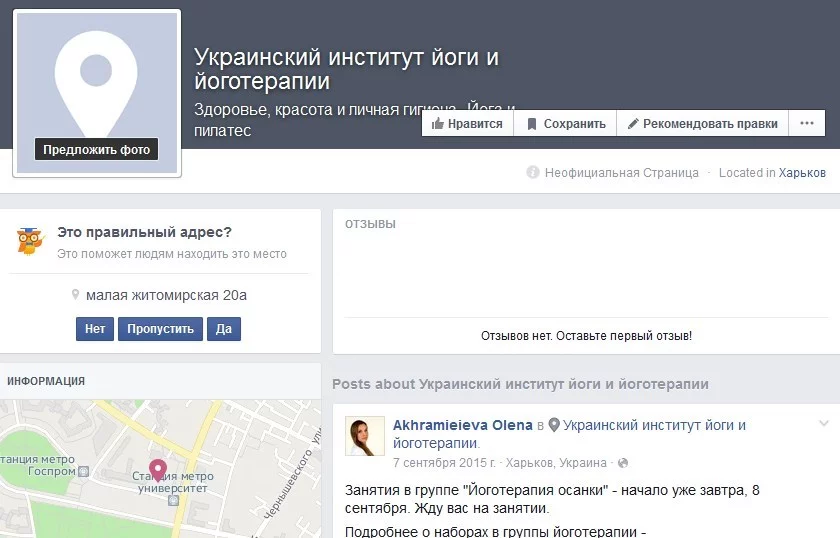Click the 'Нравится' like button
Viewport: 840px width, 538px height.
(468, 124)
